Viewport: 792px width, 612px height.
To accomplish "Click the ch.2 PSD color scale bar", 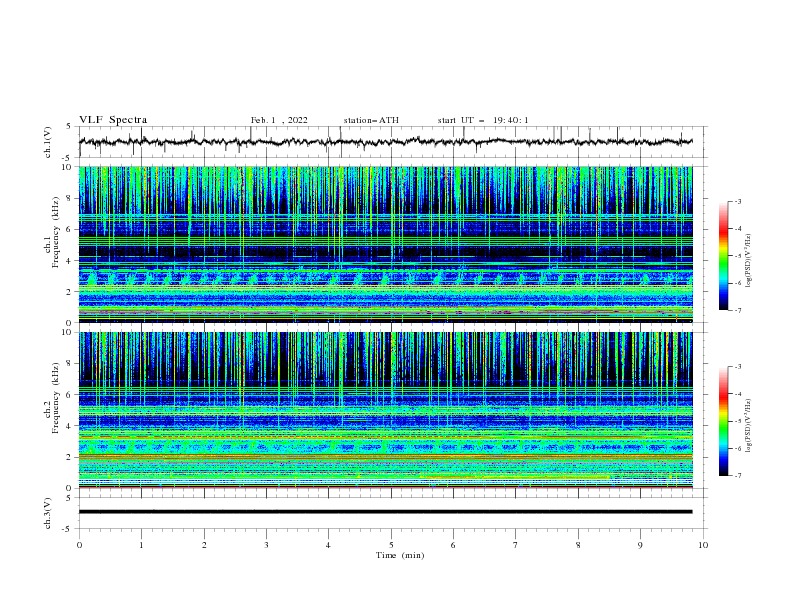I will click(723, 421).
